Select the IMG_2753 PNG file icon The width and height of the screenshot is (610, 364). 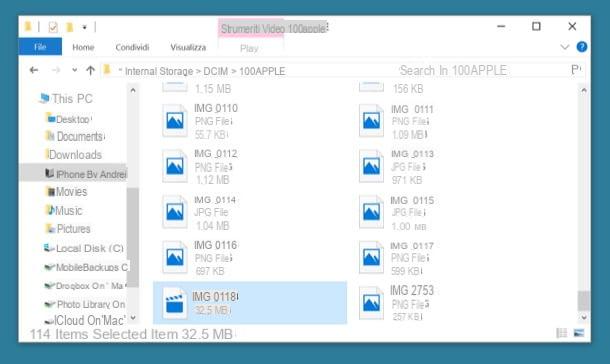tap(372, 303)
